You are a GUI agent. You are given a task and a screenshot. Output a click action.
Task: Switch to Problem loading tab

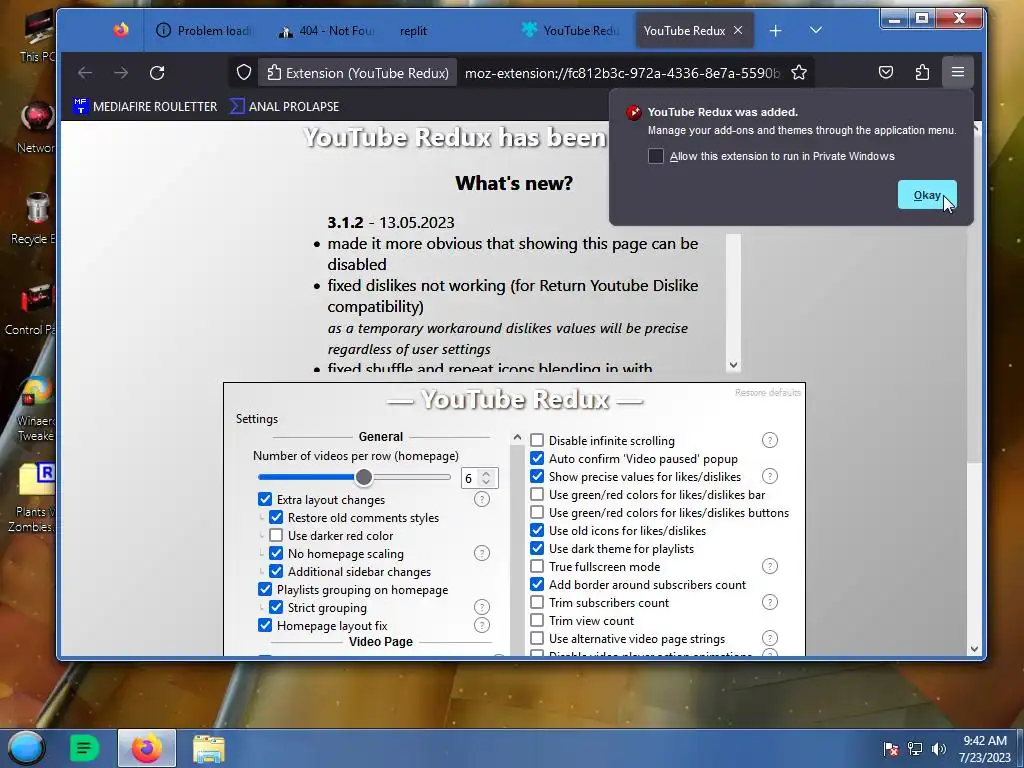click(204, 31)
